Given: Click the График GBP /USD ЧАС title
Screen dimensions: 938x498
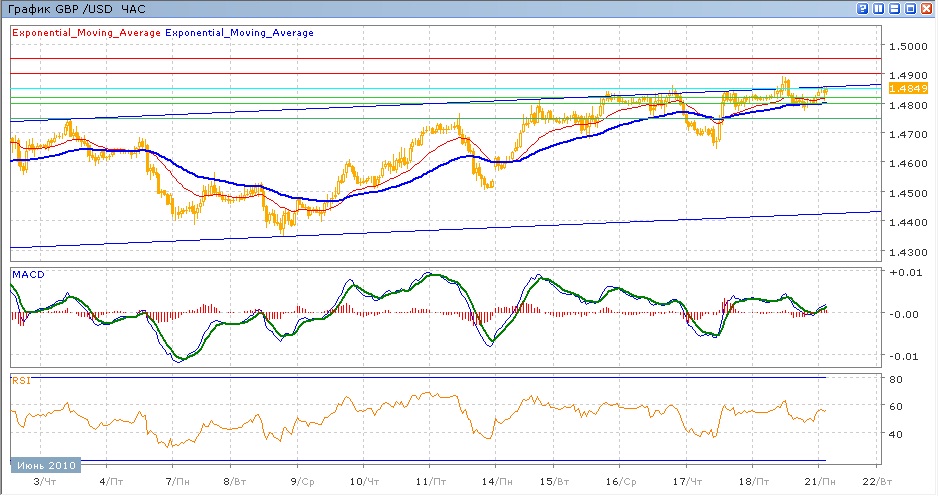Looking at the screenshot, I should click(x=76, y=9).
